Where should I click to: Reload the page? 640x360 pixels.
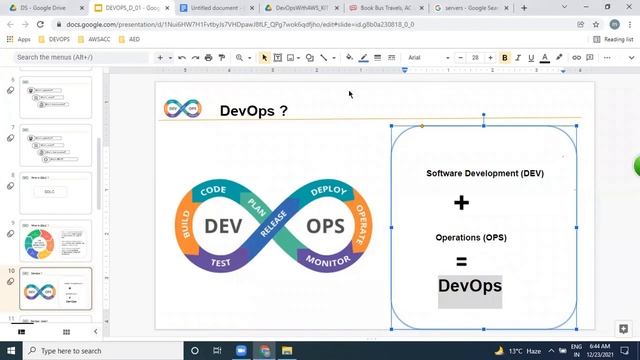click(40, 24)
